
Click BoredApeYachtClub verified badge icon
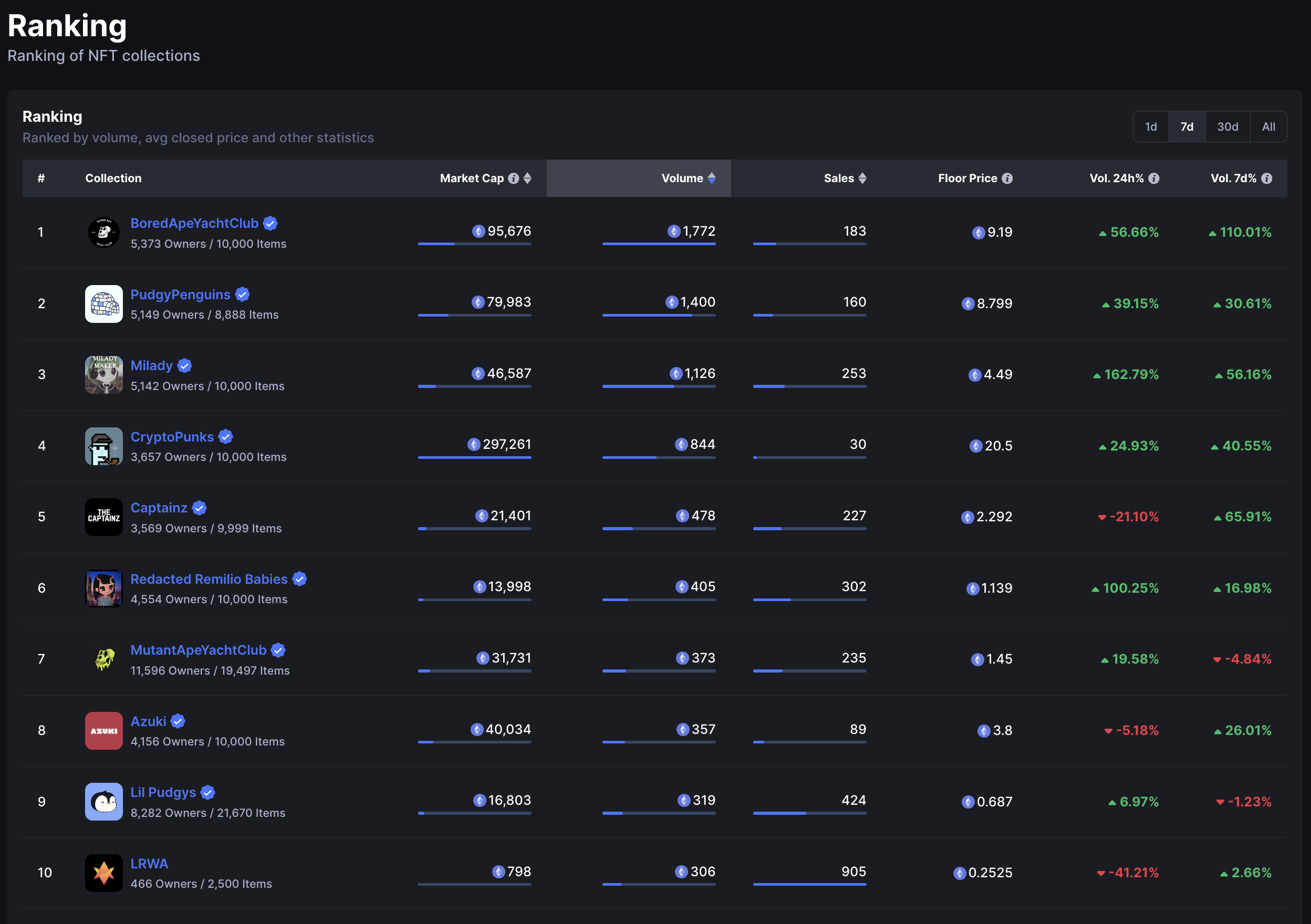[x=270, y=224]
